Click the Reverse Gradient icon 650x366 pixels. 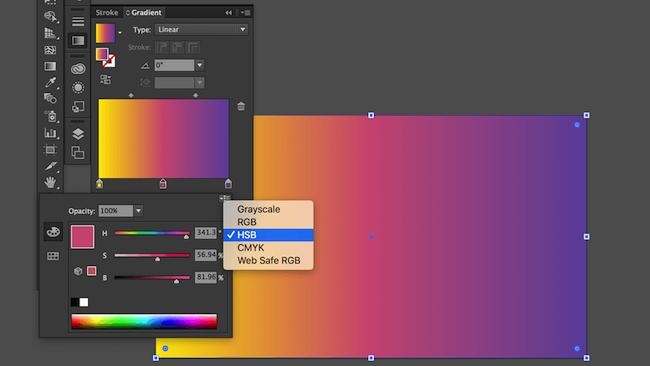pos(105,80)
